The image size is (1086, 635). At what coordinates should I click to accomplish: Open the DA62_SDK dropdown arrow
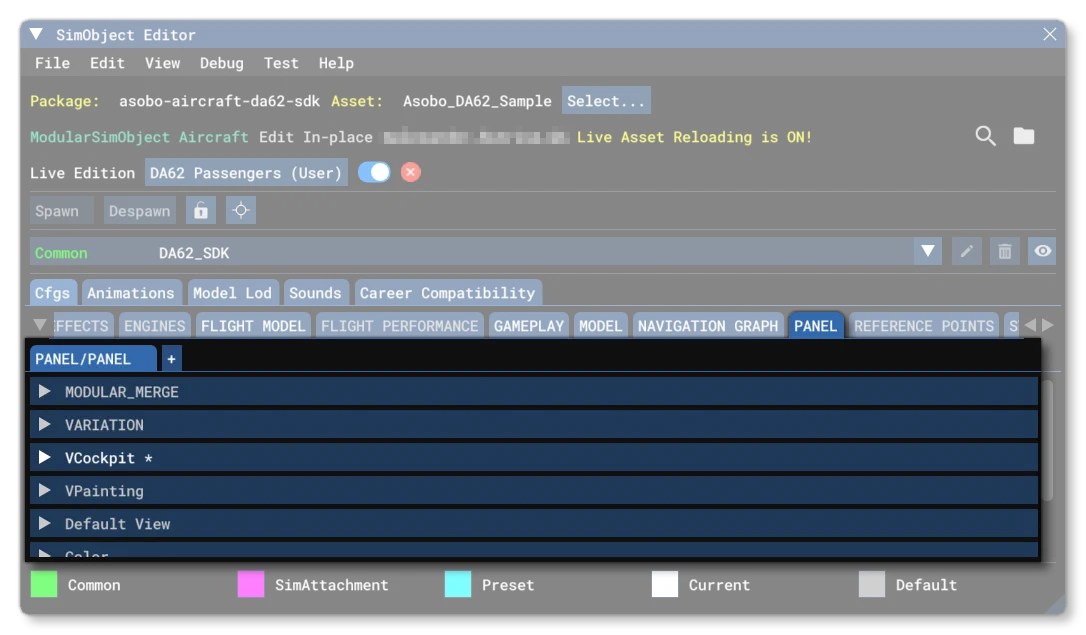(927, 251)
